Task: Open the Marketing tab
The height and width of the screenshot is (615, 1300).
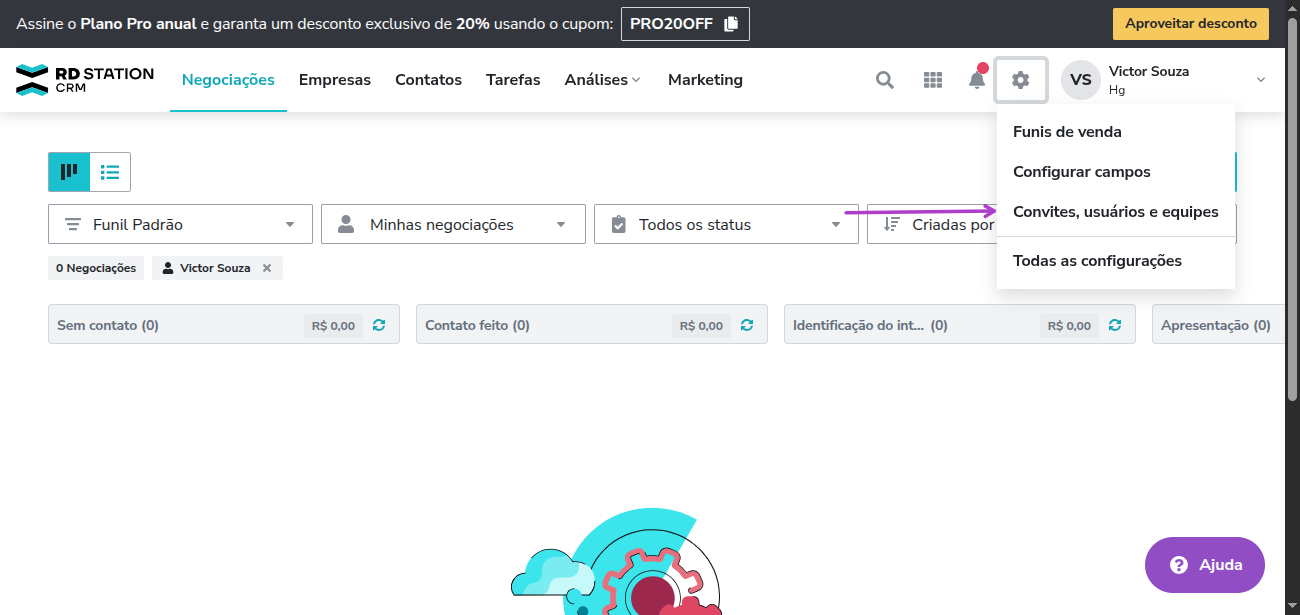Action: click(x=705, y=80)
